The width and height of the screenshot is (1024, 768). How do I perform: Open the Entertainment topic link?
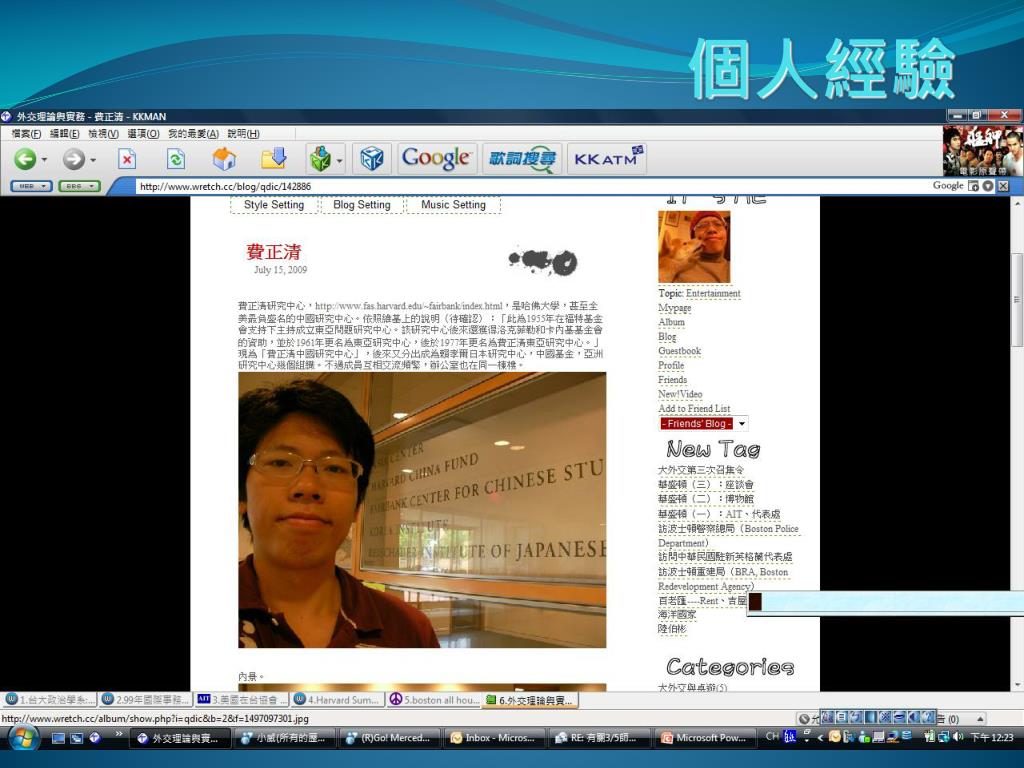713,294
